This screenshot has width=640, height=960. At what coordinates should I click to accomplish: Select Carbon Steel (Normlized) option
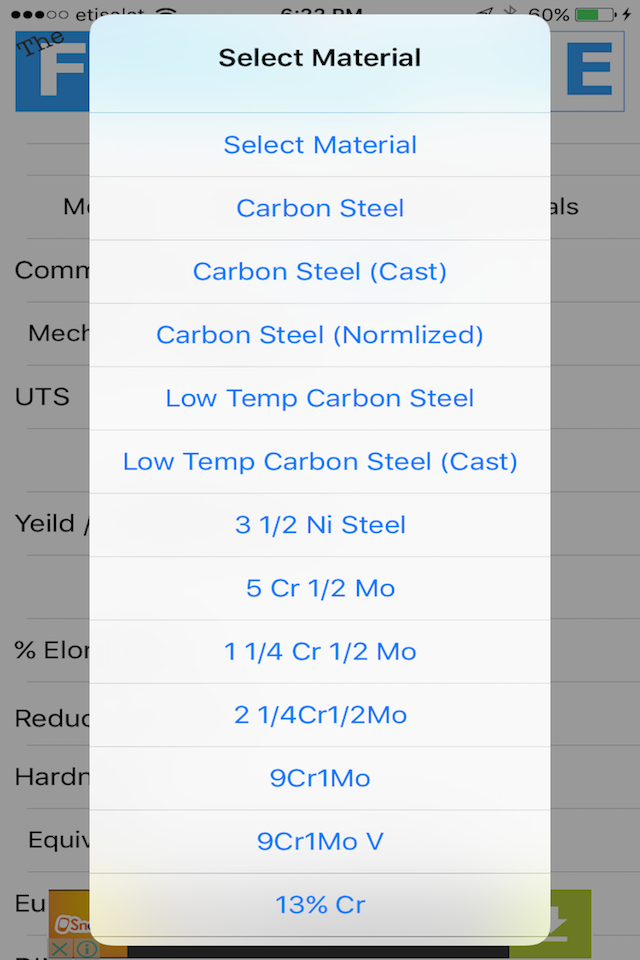[320, 334]
